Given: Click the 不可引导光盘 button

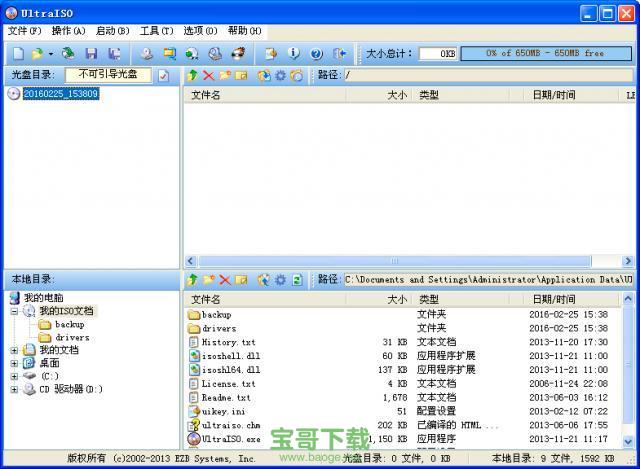Looking at the screenshot, I should coord(109,75).
